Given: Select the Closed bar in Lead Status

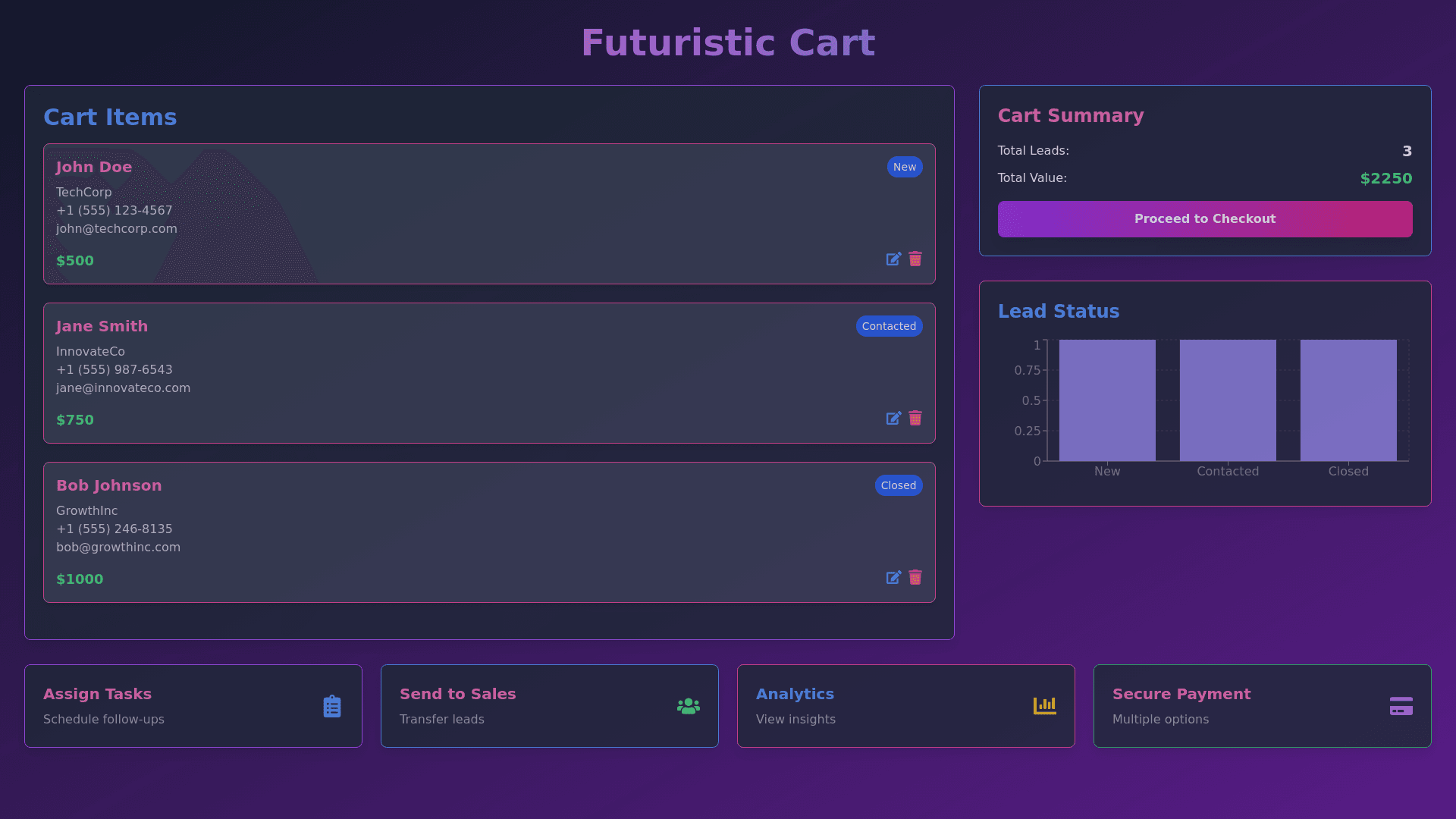Looking at the screenshot, I should (1348, 400).
